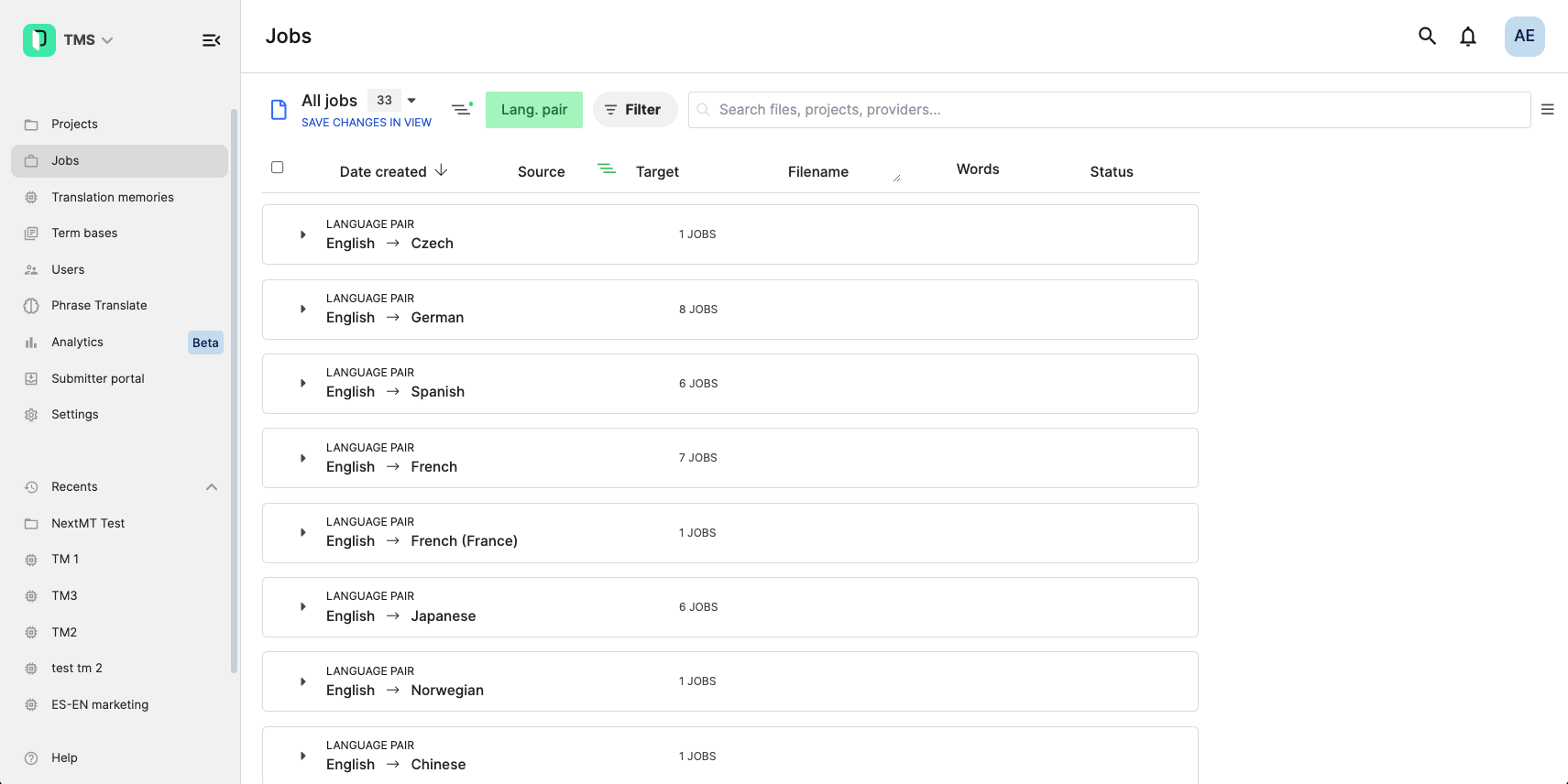Collapse the Recents section
Viewport: 1568px width, 784px height.
212,487
